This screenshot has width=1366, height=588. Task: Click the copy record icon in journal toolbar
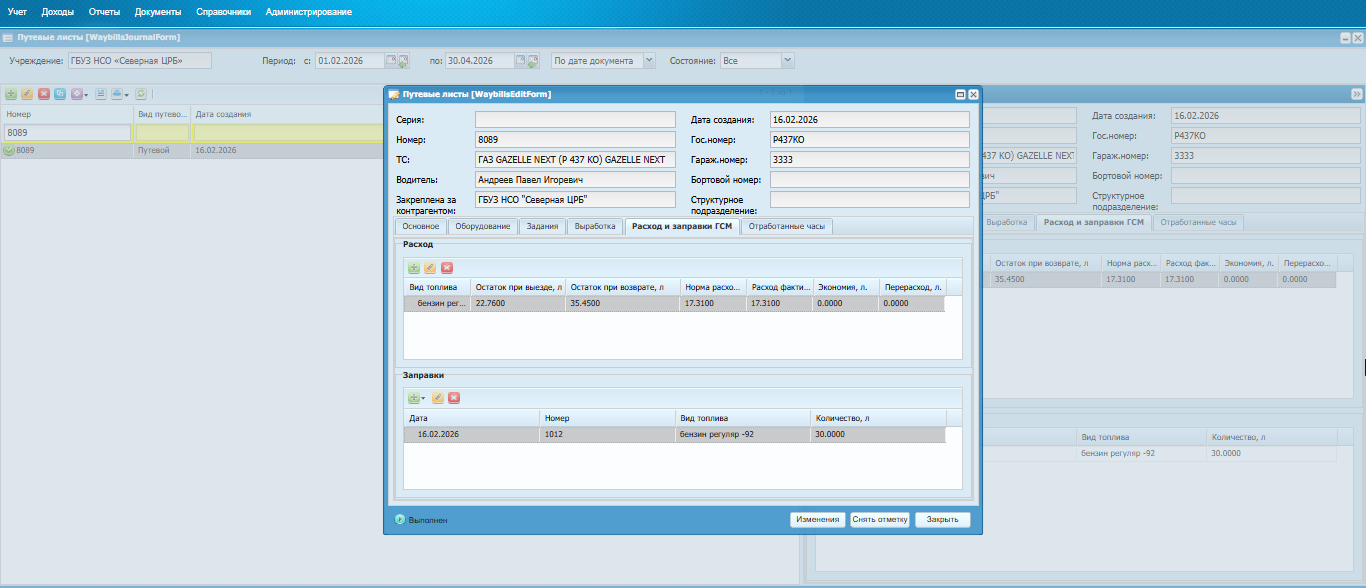click(x=60, y=94)
